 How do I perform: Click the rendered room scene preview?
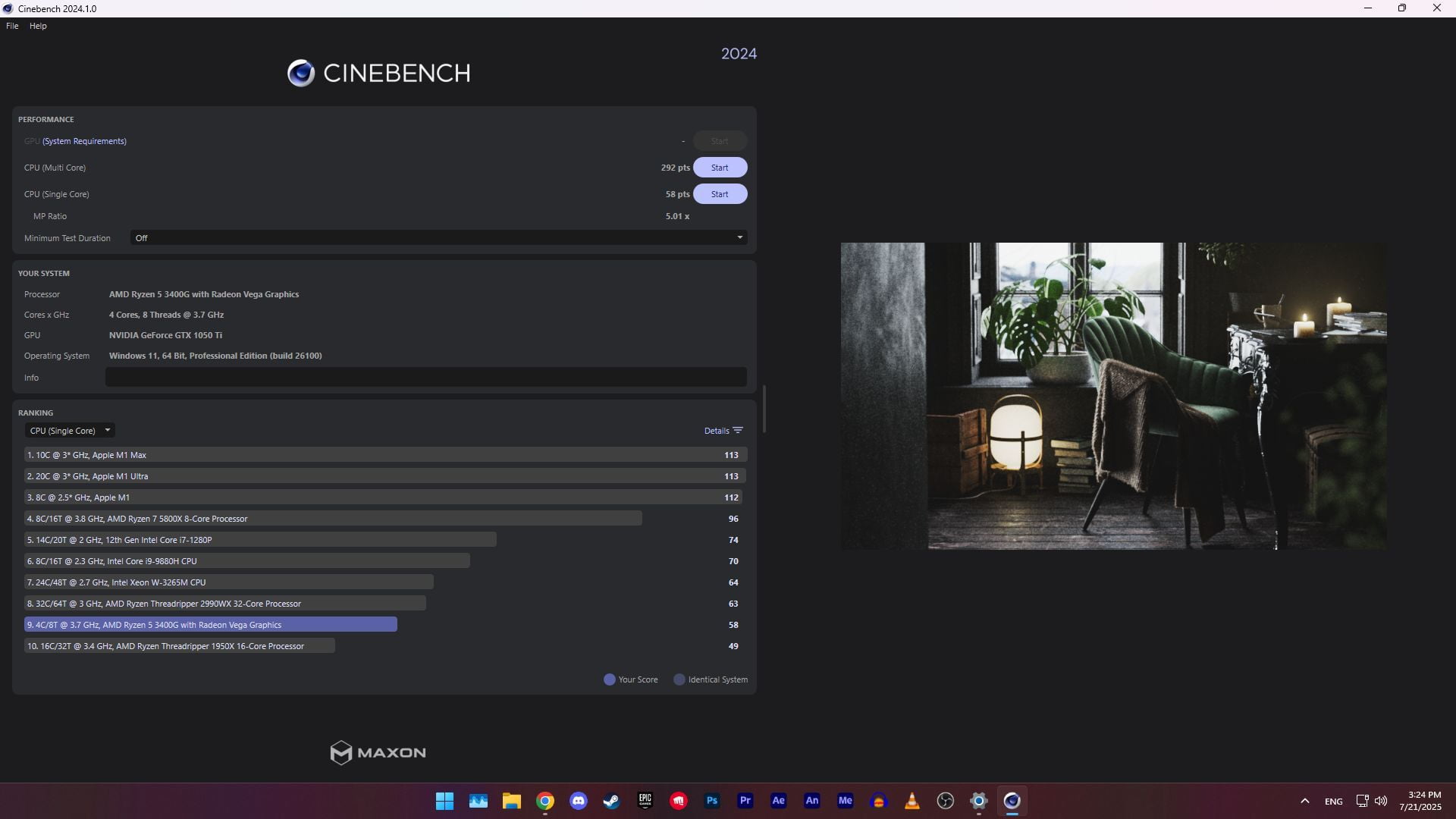tap(1113, 396)
